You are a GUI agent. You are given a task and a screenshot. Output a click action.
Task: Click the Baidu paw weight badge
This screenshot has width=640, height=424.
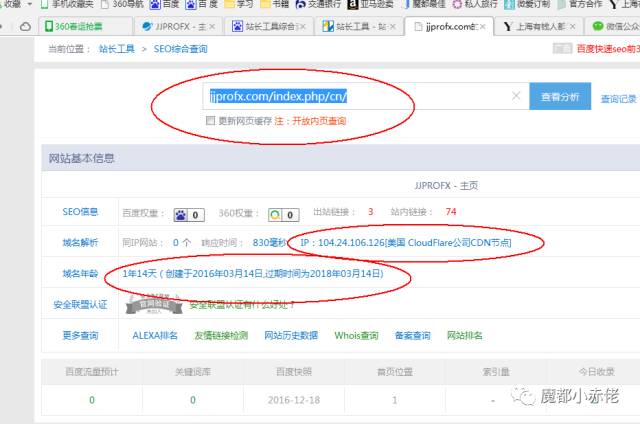[x=189, y=215]
